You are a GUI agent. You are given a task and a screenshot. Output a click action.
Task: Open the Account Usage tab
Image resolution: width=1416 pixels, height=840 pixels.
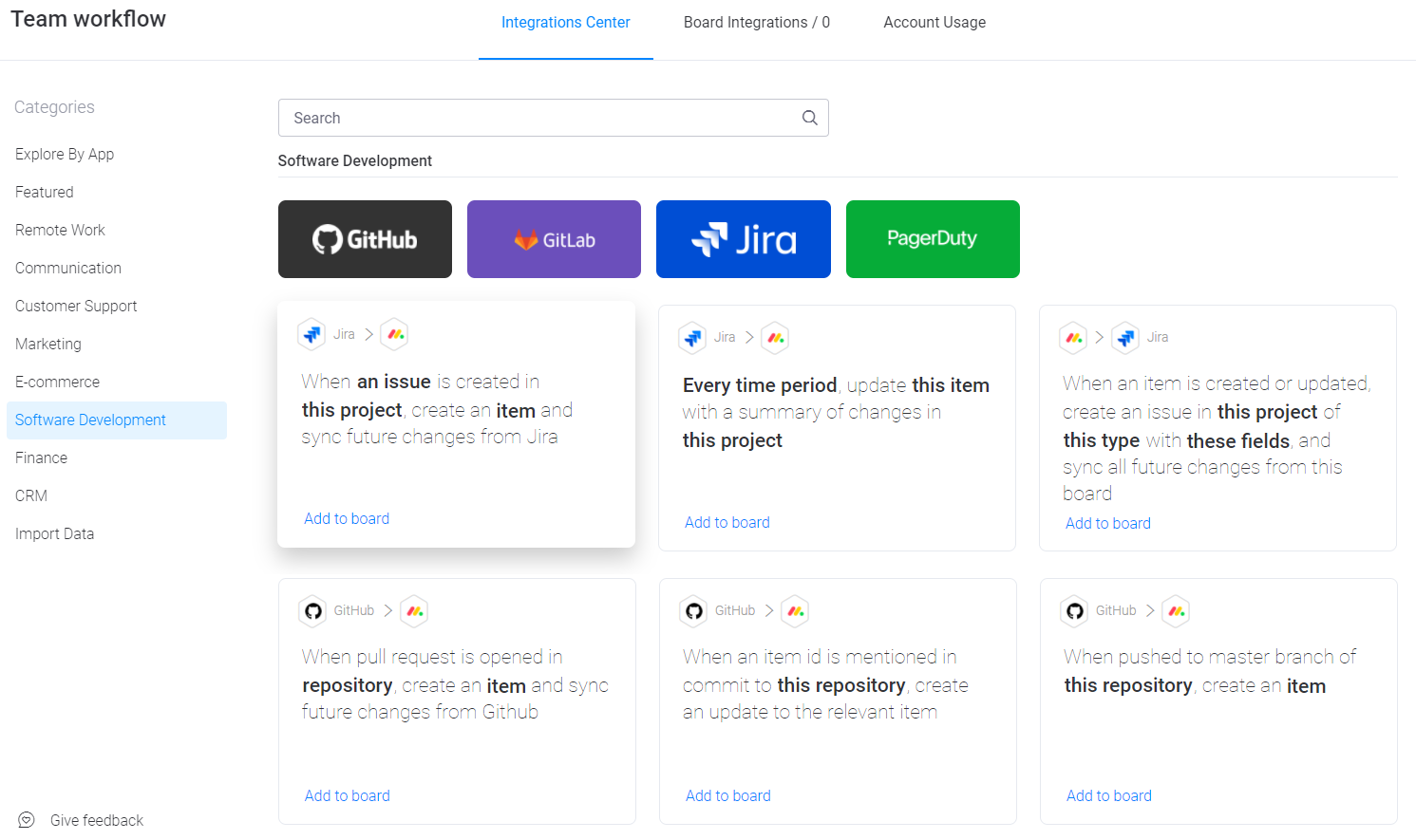click(x=935, y=22)
